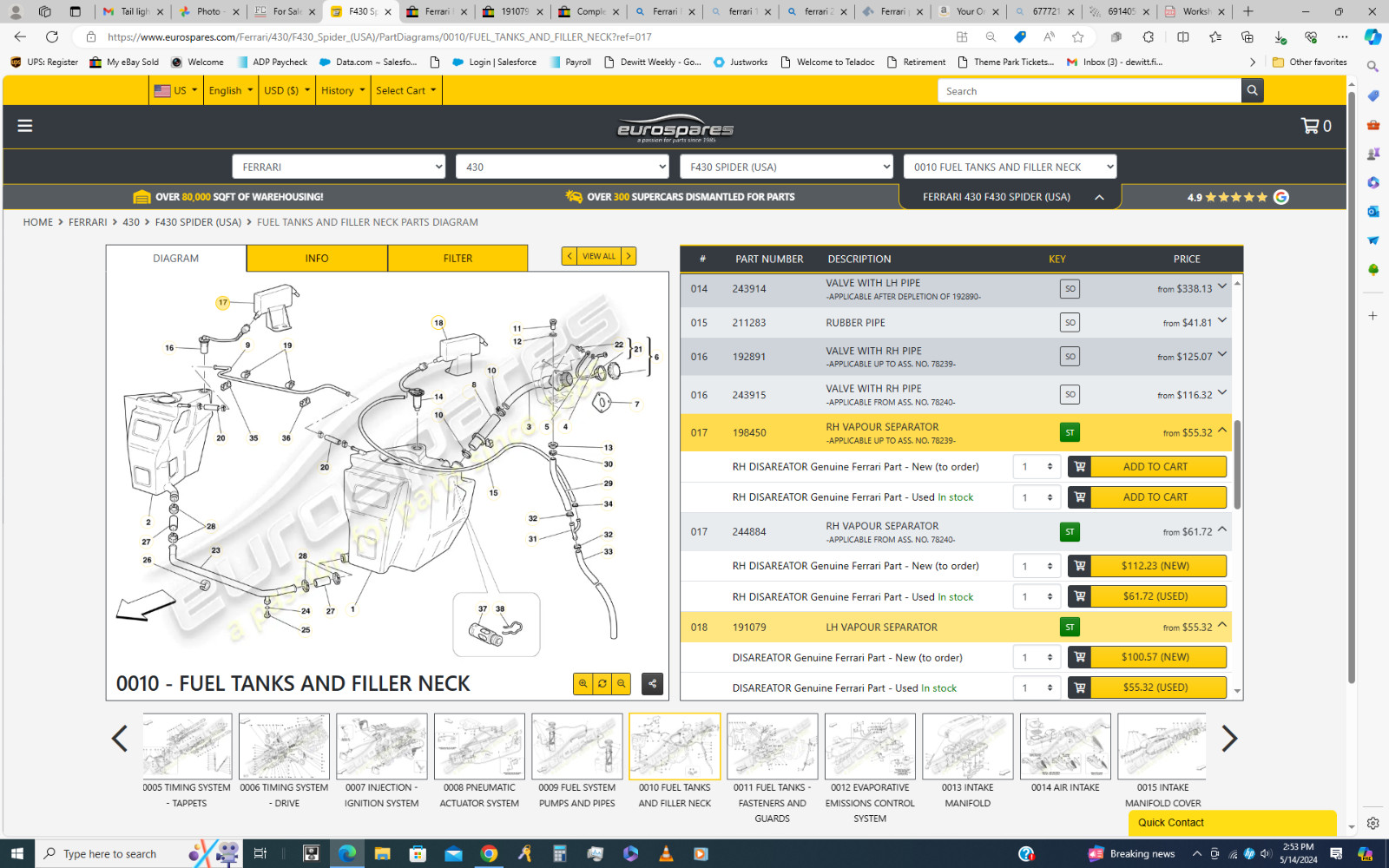Go back in the browser
The width and height of the screenshot is (1389, 868).
[20, 36]
